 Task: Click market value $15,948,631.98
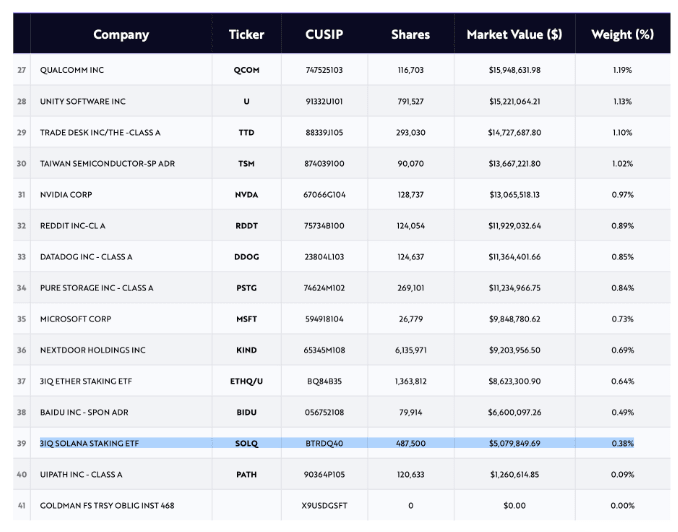(515, 70)
